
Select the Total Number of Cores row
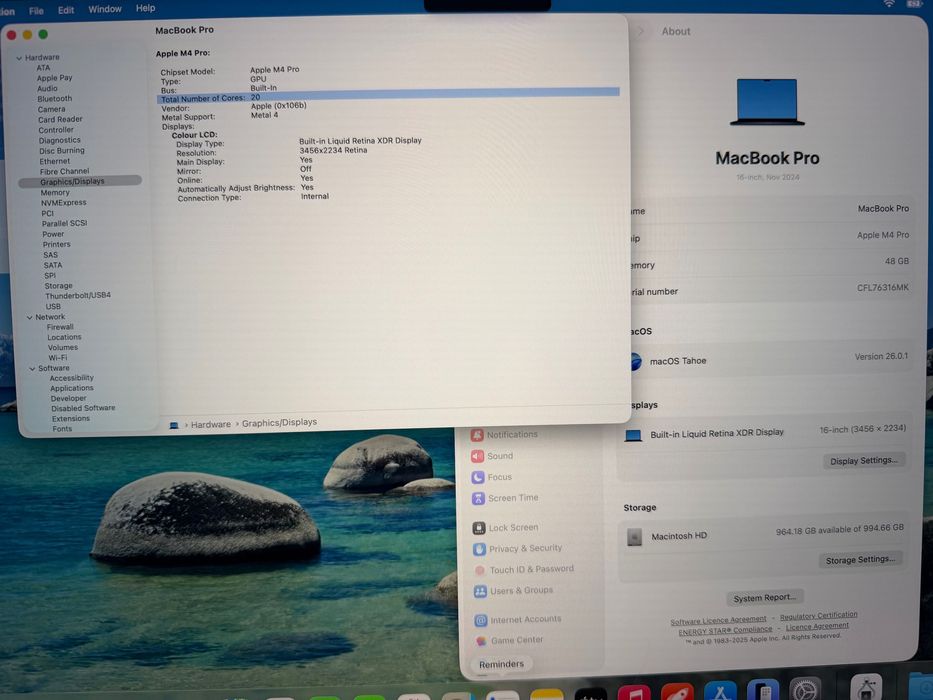coord(388,95)
